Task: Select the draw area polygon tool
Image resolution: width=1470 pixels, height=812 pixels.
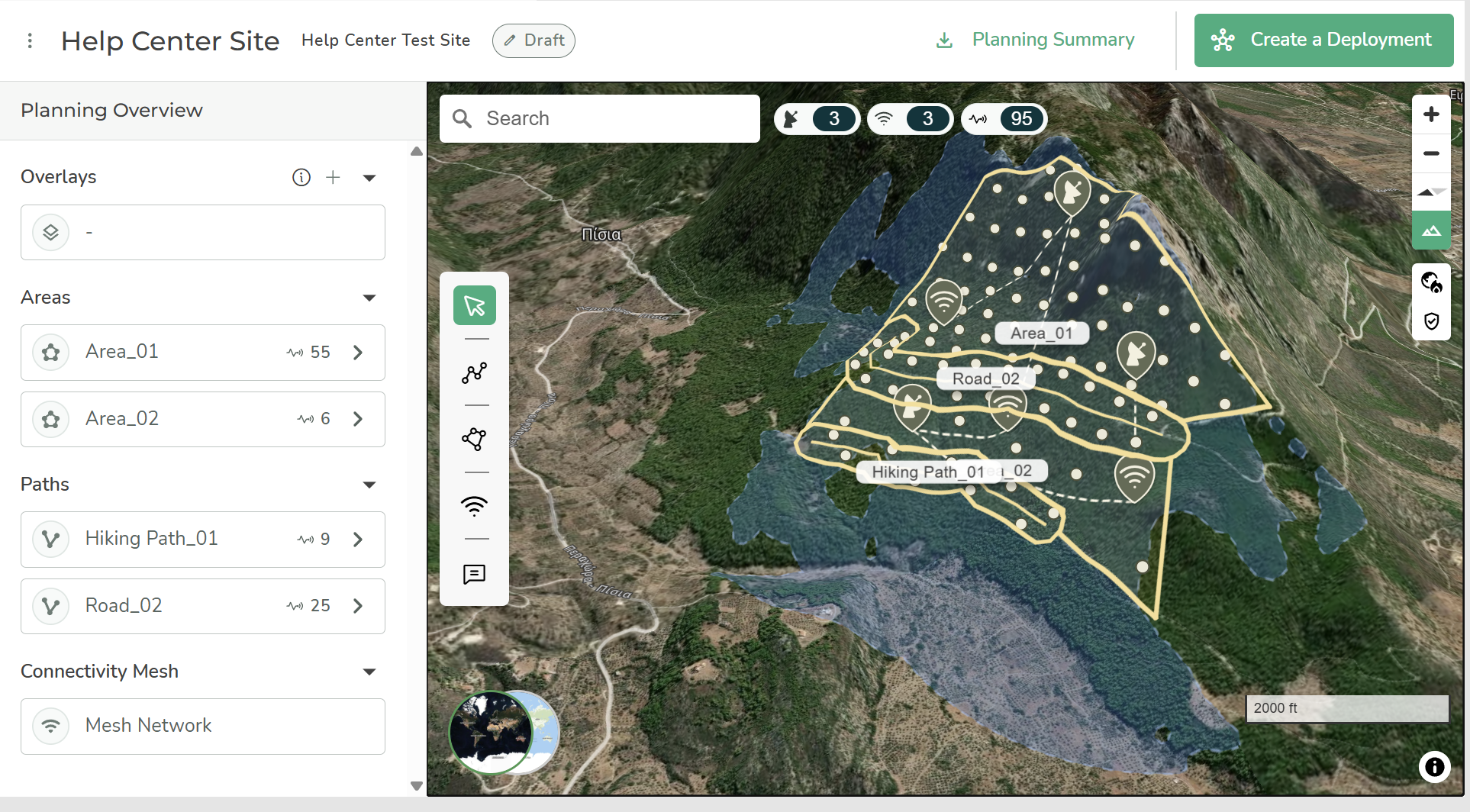Action: pos(474,439)
